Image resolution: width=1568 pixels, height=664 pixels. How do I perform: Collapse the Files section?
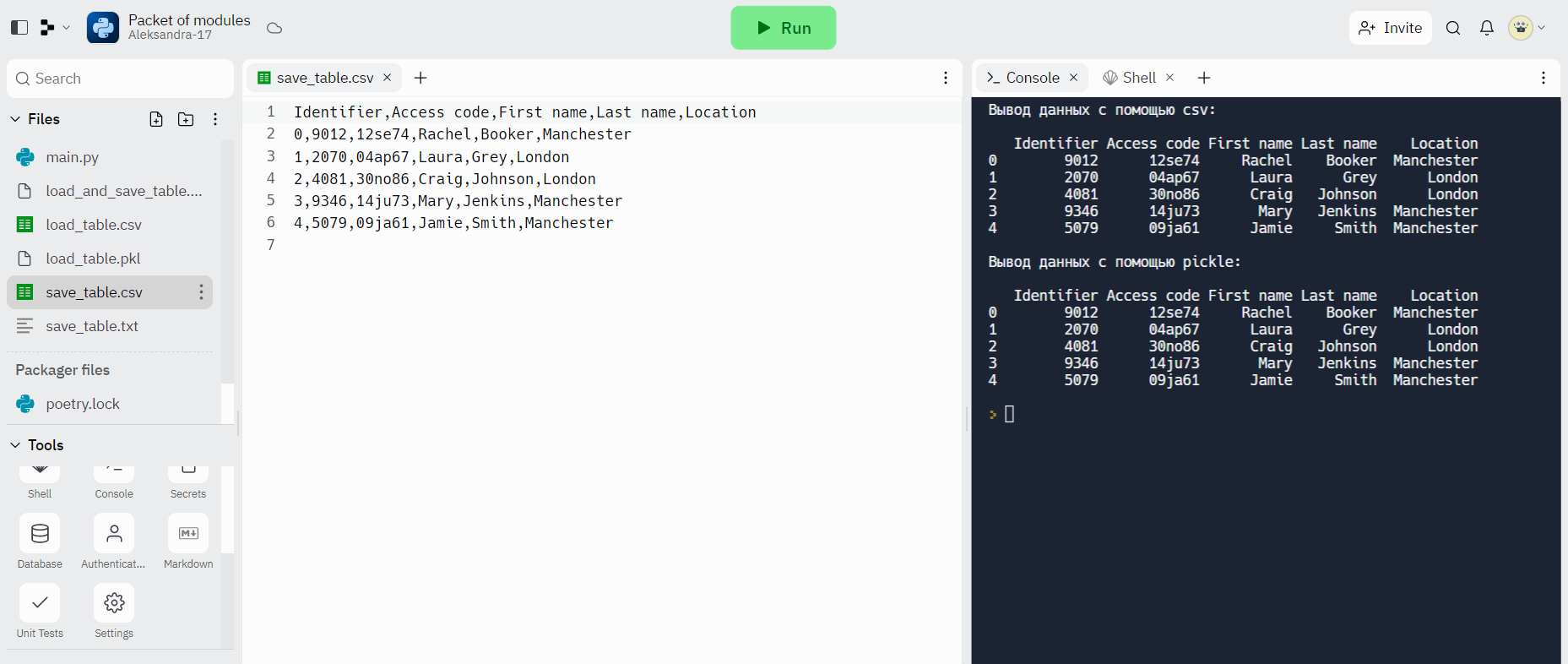(x=15, y=119)
